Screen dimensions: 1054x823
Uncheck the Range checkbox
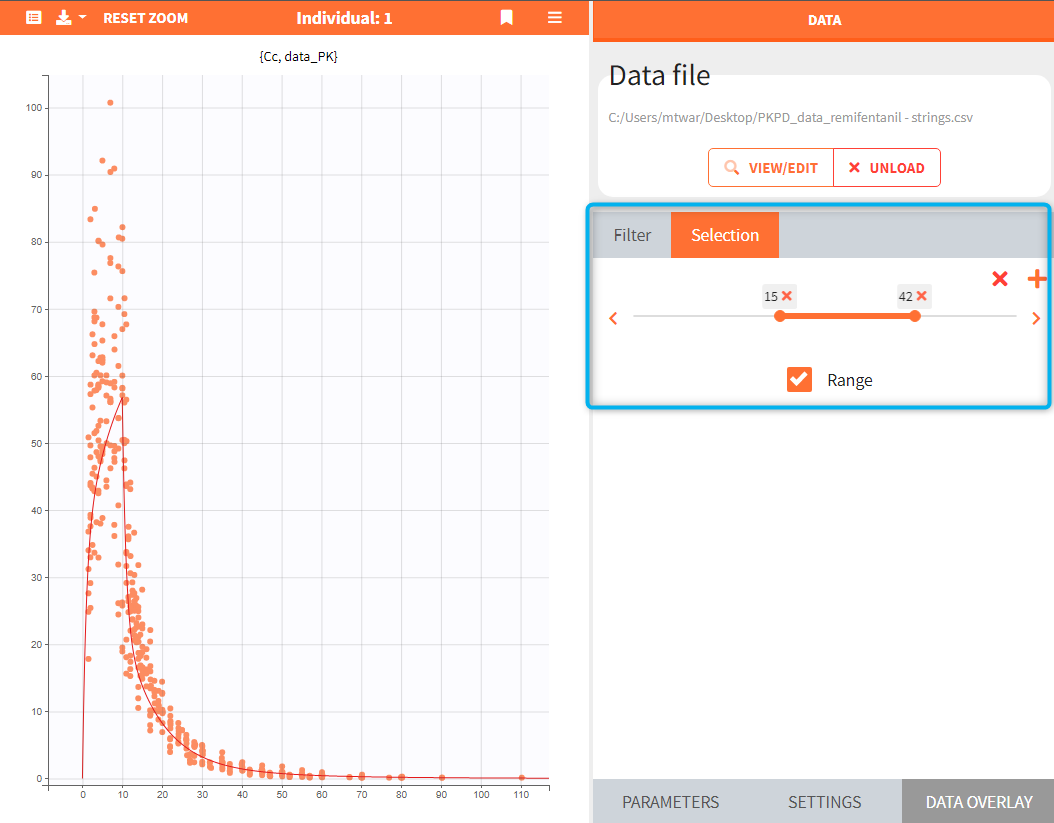tap(799, 380)
